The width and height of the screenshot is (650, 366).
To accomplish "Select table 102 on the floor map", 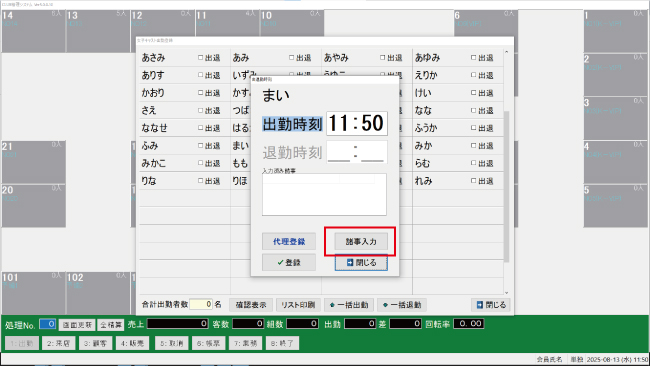I will pyautogui.click(x=98, y=293).
